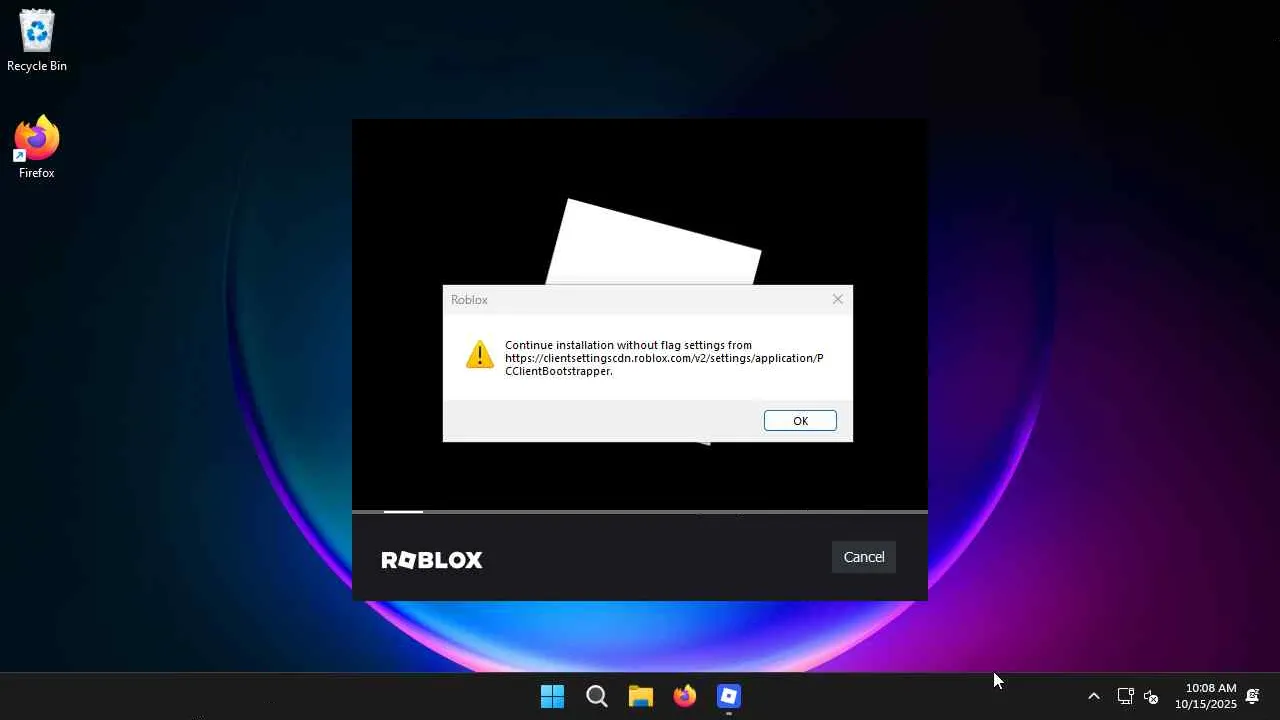The width and height of the screenshot is (1280, 720).
Task: Select the Firefox desktop shortcut
Action: pos(37,148)
